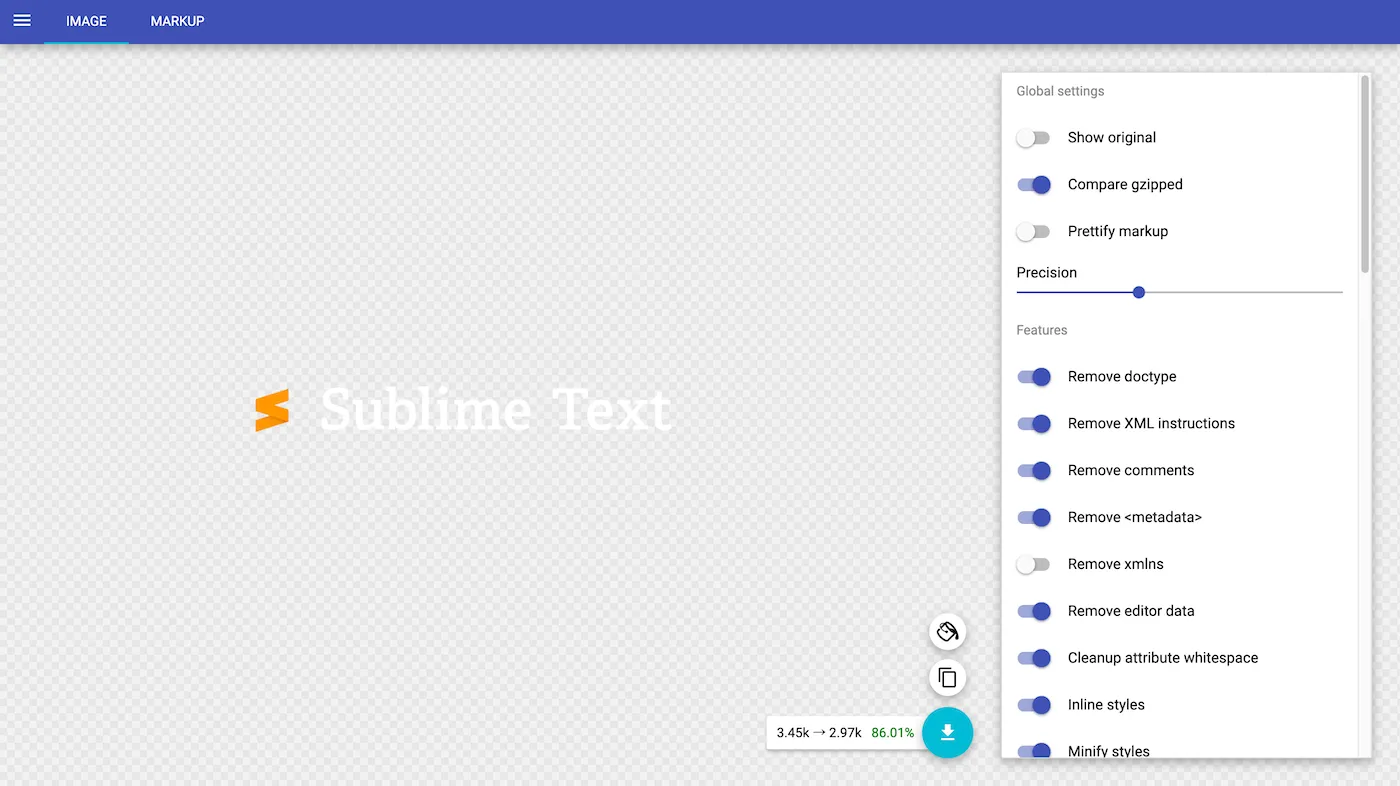
Task: Open the hamburger menu
Action: tap(22, 21)
